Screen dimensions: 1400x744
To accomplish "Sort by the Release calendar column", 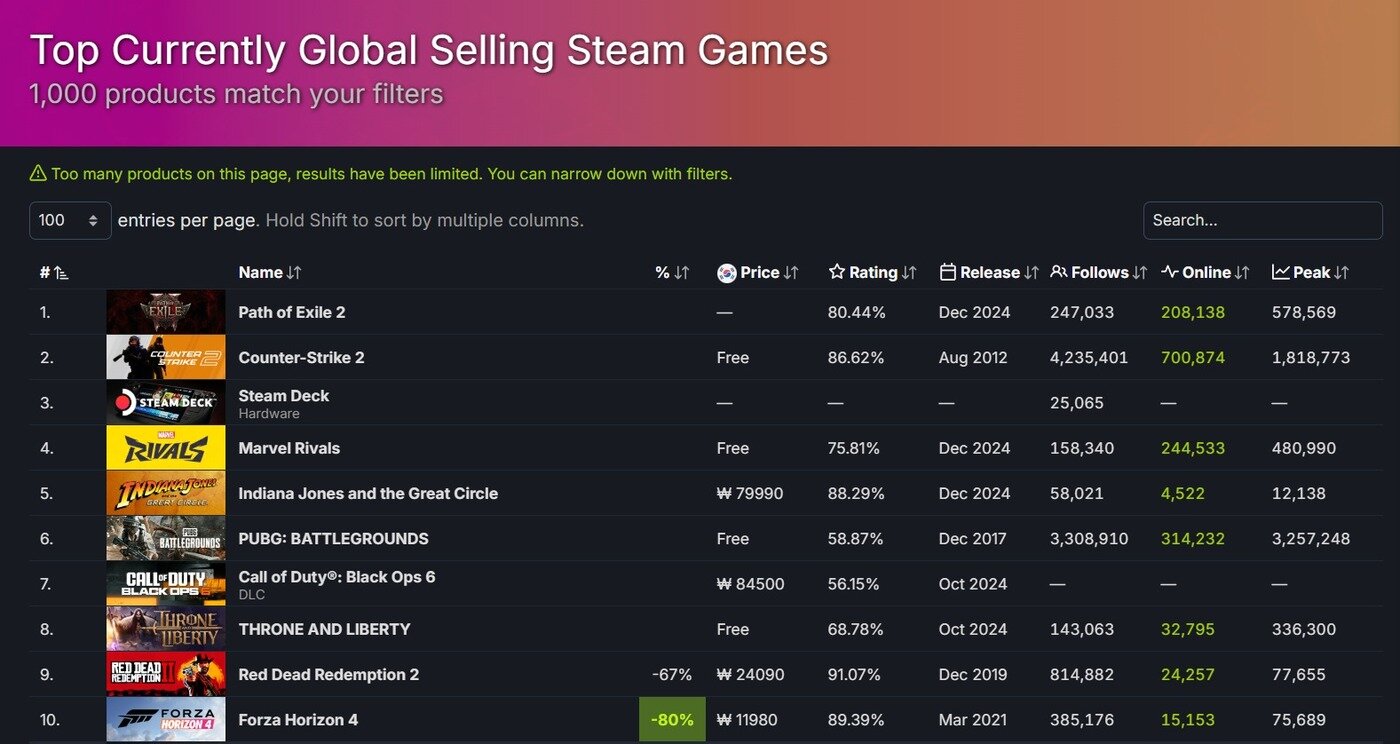I will pos(989,272).
